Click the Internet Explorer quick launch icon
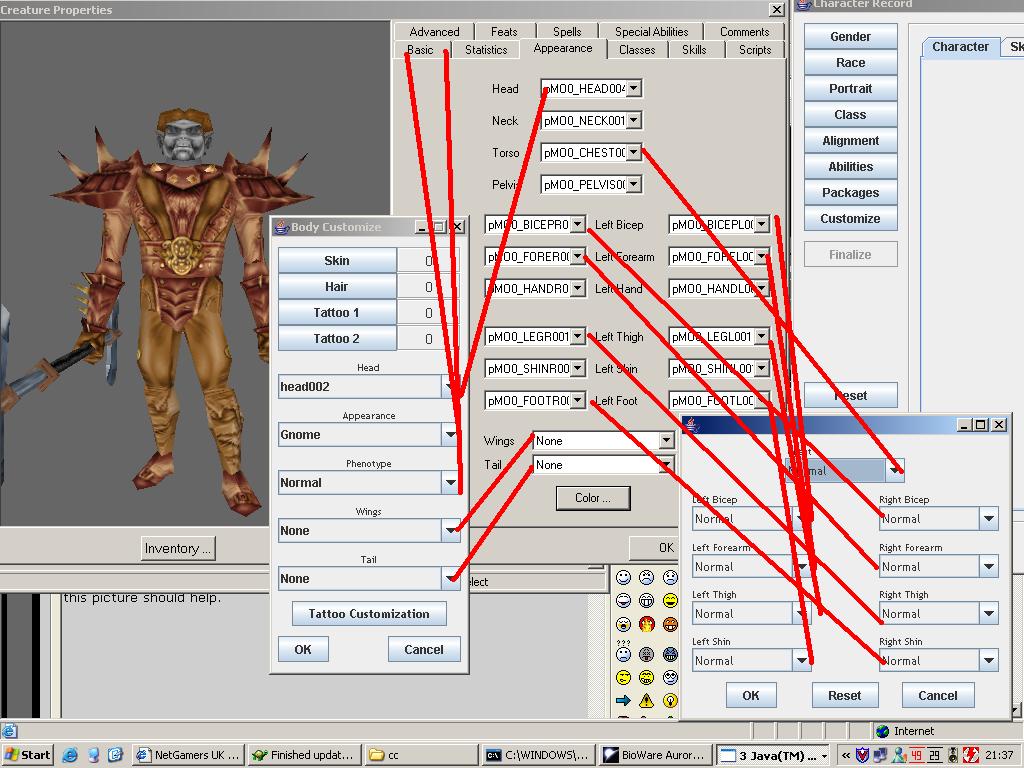Screen dimensions: 1024x768 pyautogui.click(x=72, y=755)
